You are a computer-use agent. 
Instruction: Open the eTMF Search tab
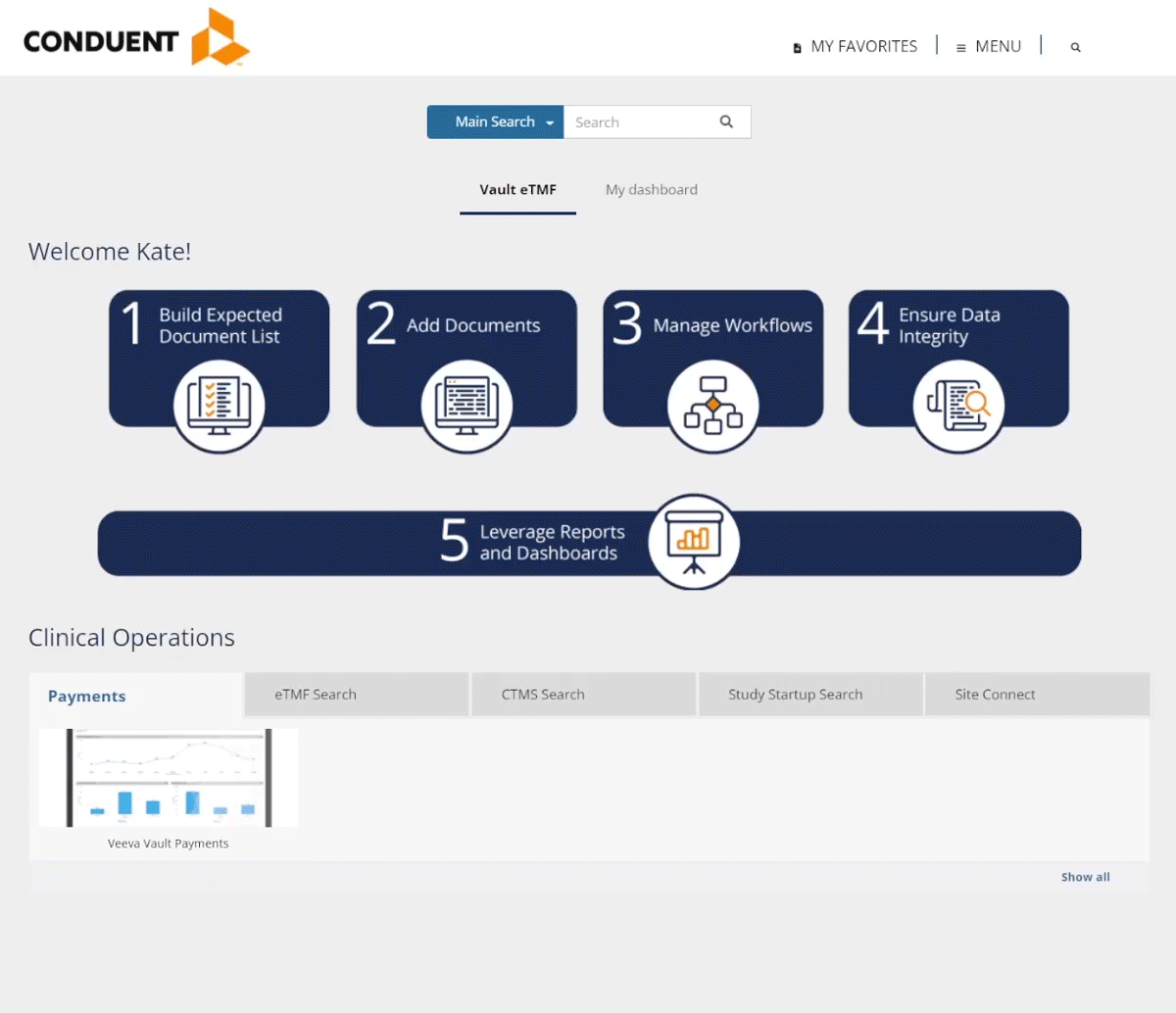[x=357, y=695]
